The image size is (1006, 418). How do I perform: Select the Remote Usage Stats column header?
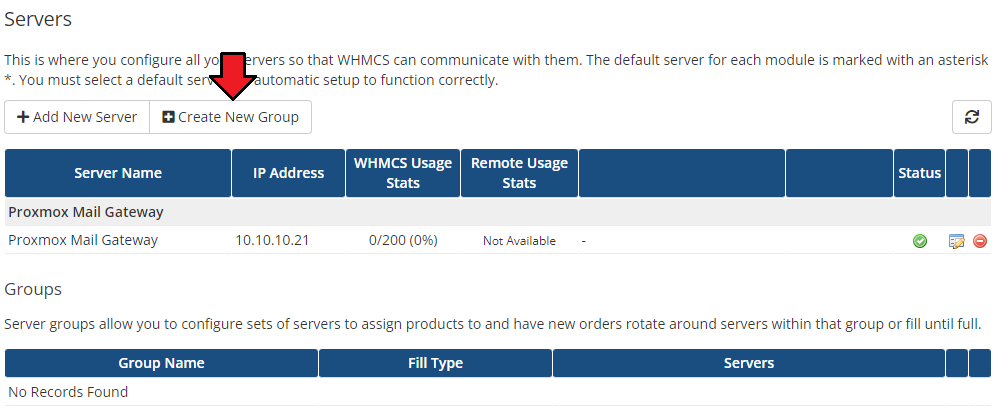coord(519,173)
